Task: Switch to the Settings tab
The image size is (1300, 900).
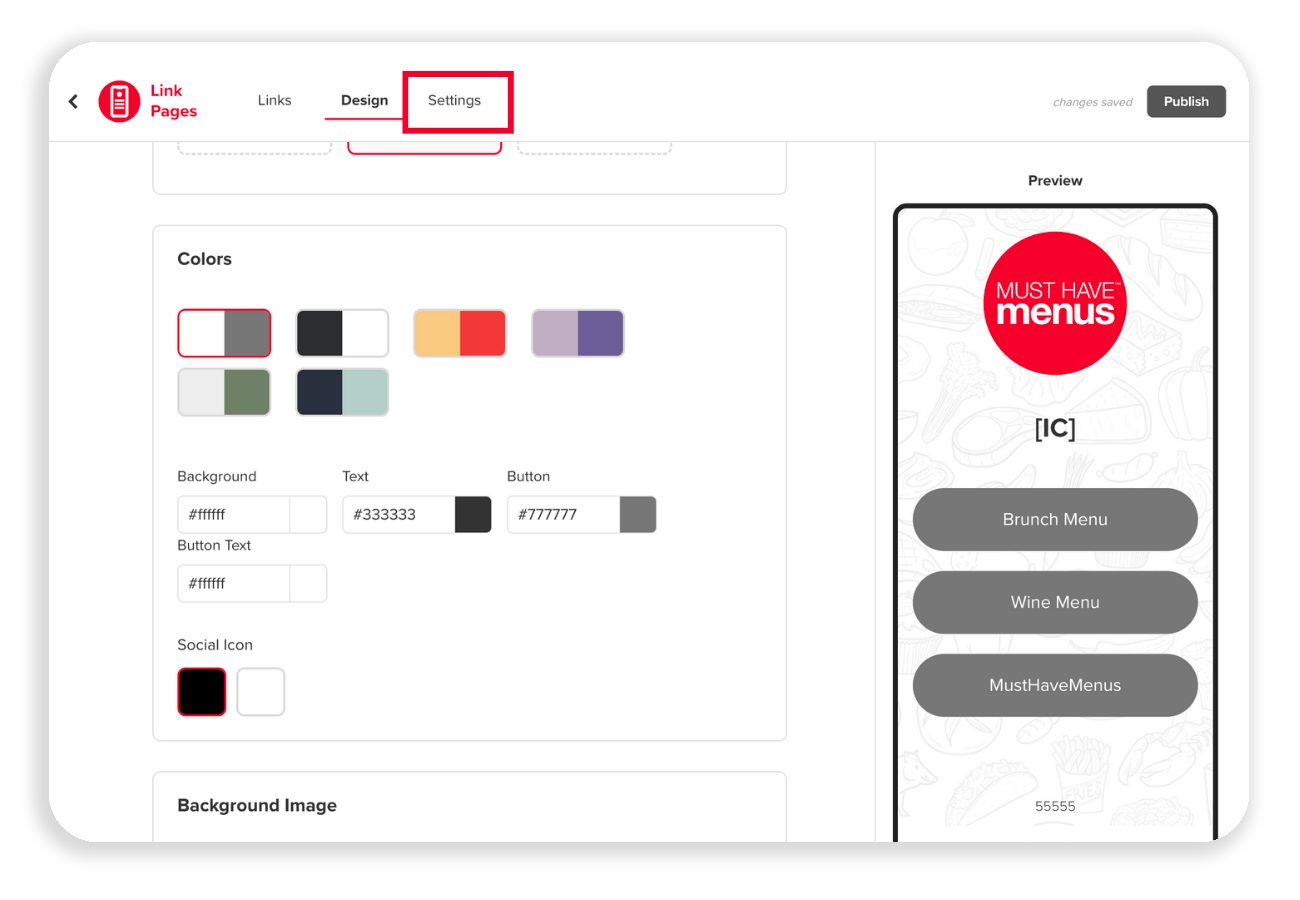Action: tap(454, 100)
